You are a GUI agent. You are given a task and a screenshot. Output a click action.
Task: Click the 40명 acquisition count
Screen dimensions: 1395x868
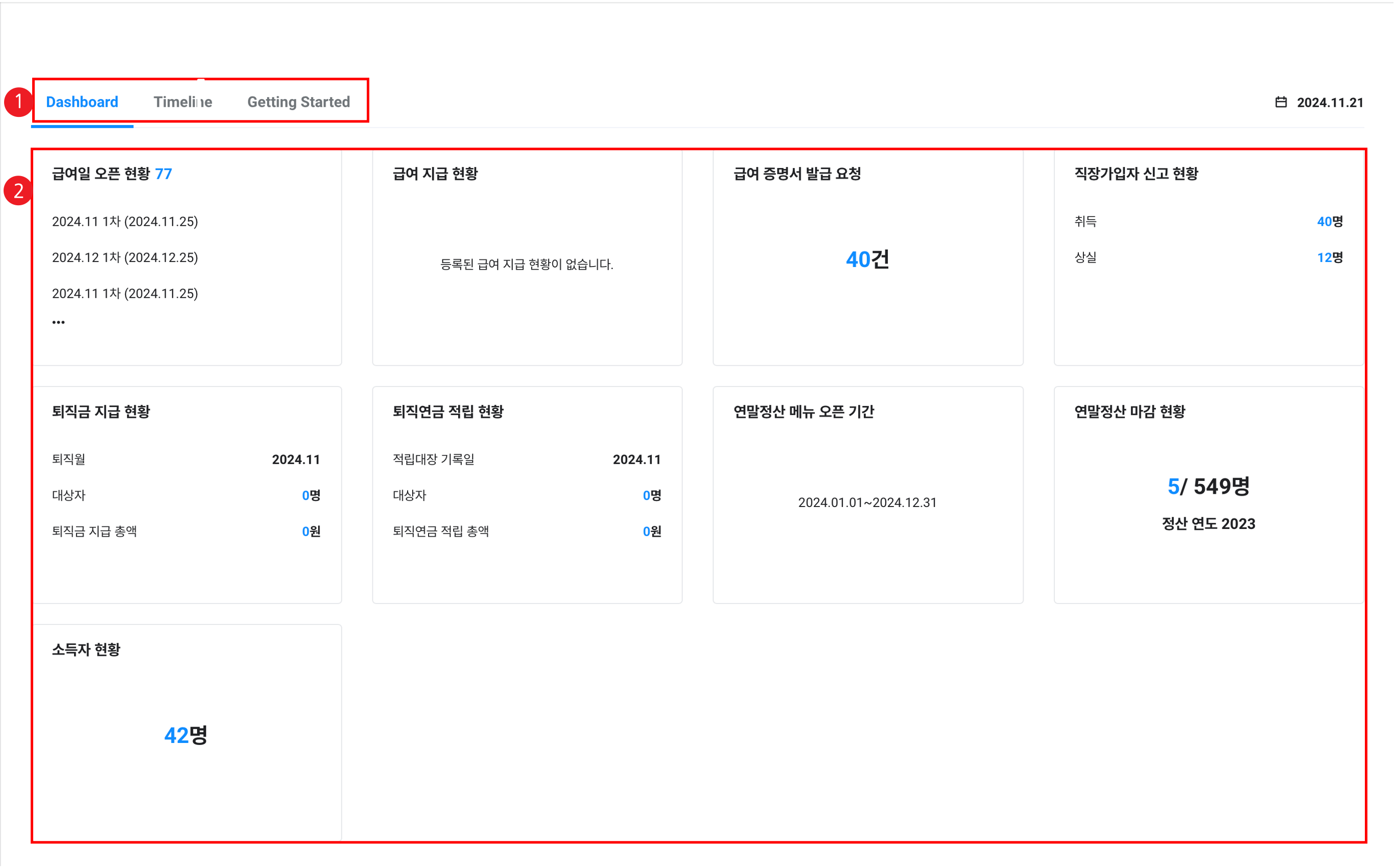(x=1329, y=222)
